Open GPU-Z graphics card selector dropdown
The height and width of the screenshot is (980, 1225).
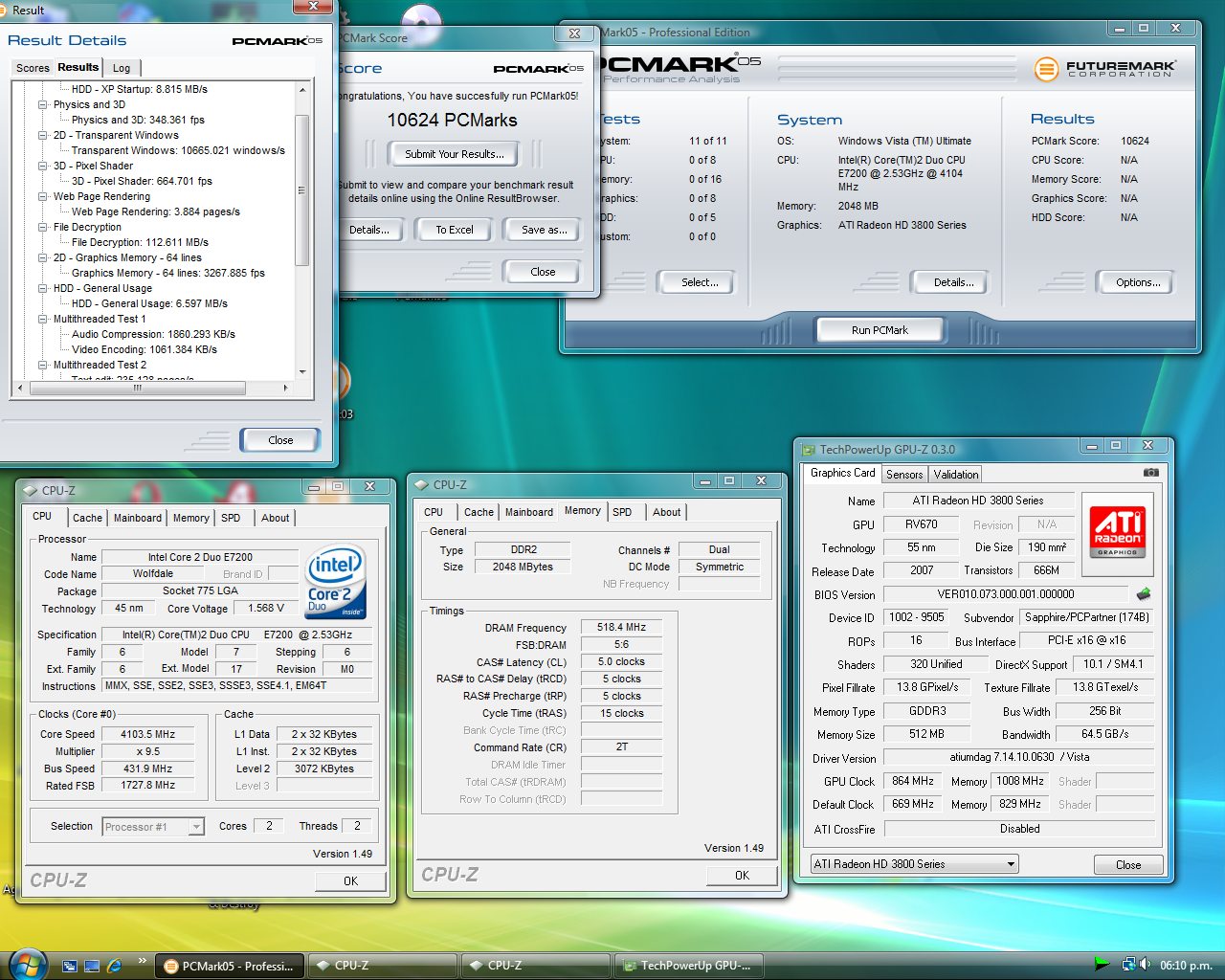click(1011, 864)
